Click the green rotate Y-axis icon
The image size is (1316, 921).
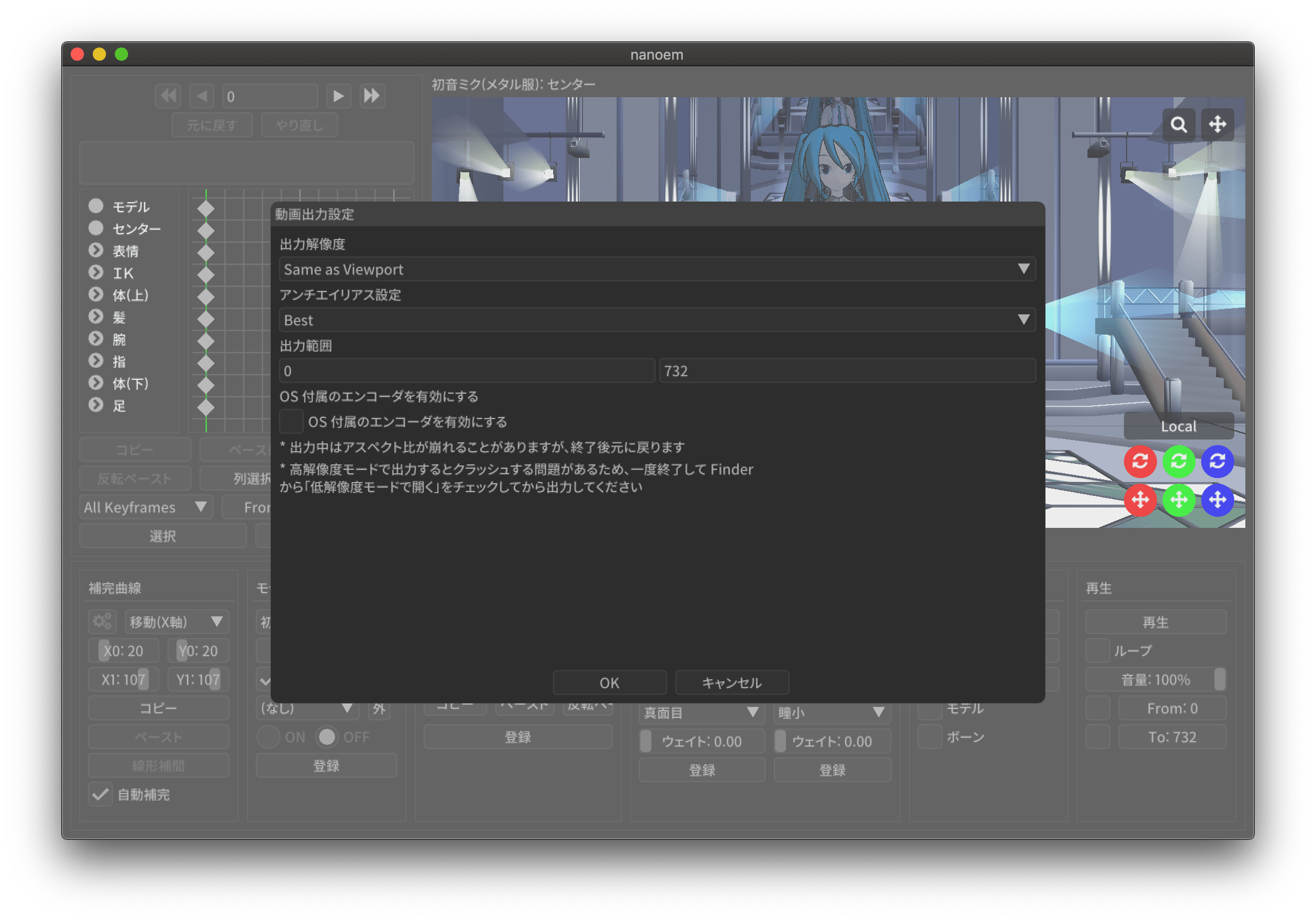1179,461
